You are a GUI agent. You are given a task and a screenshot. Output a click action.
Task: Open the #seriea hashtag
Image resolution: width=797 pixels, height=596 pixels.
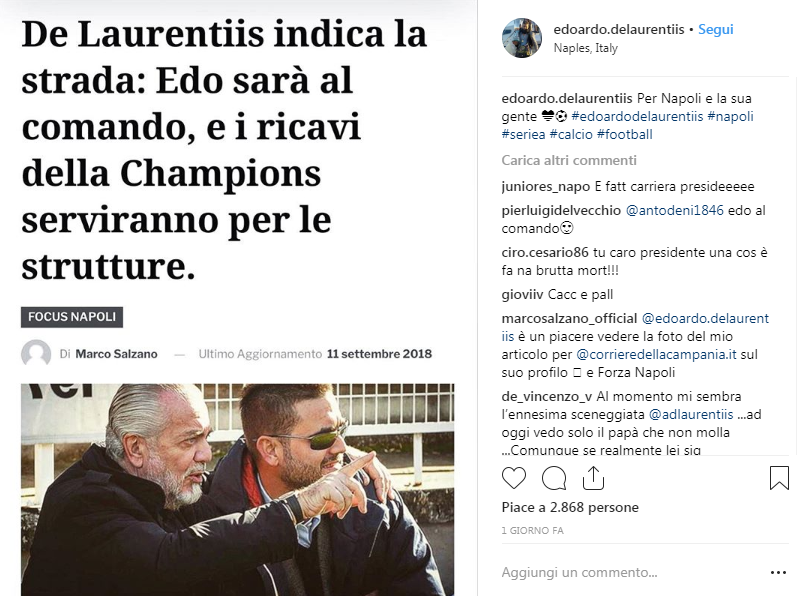pos(523,135)
